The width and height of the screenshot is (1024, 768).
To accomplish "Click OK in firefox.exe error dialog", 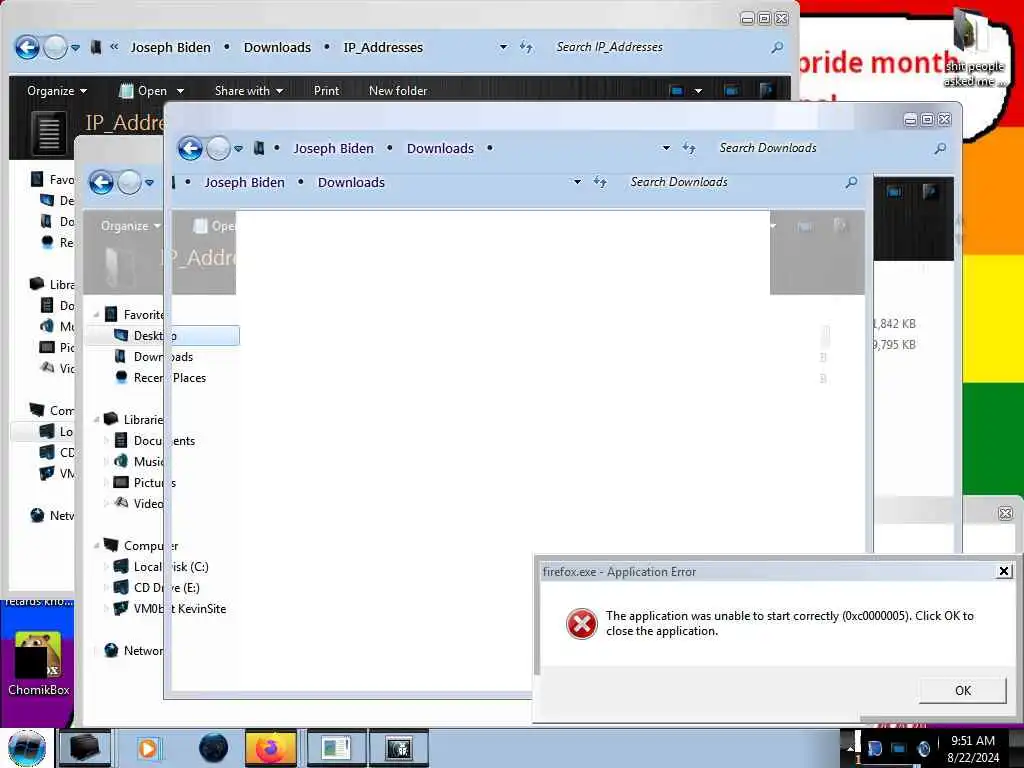I will click(963, 690).
